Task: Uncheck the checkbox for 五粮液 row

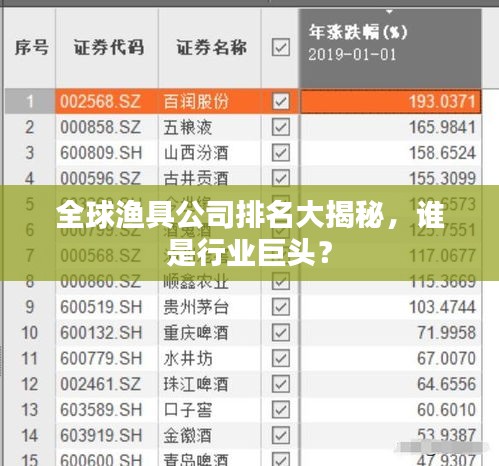Action: click(x=280, y=127)
